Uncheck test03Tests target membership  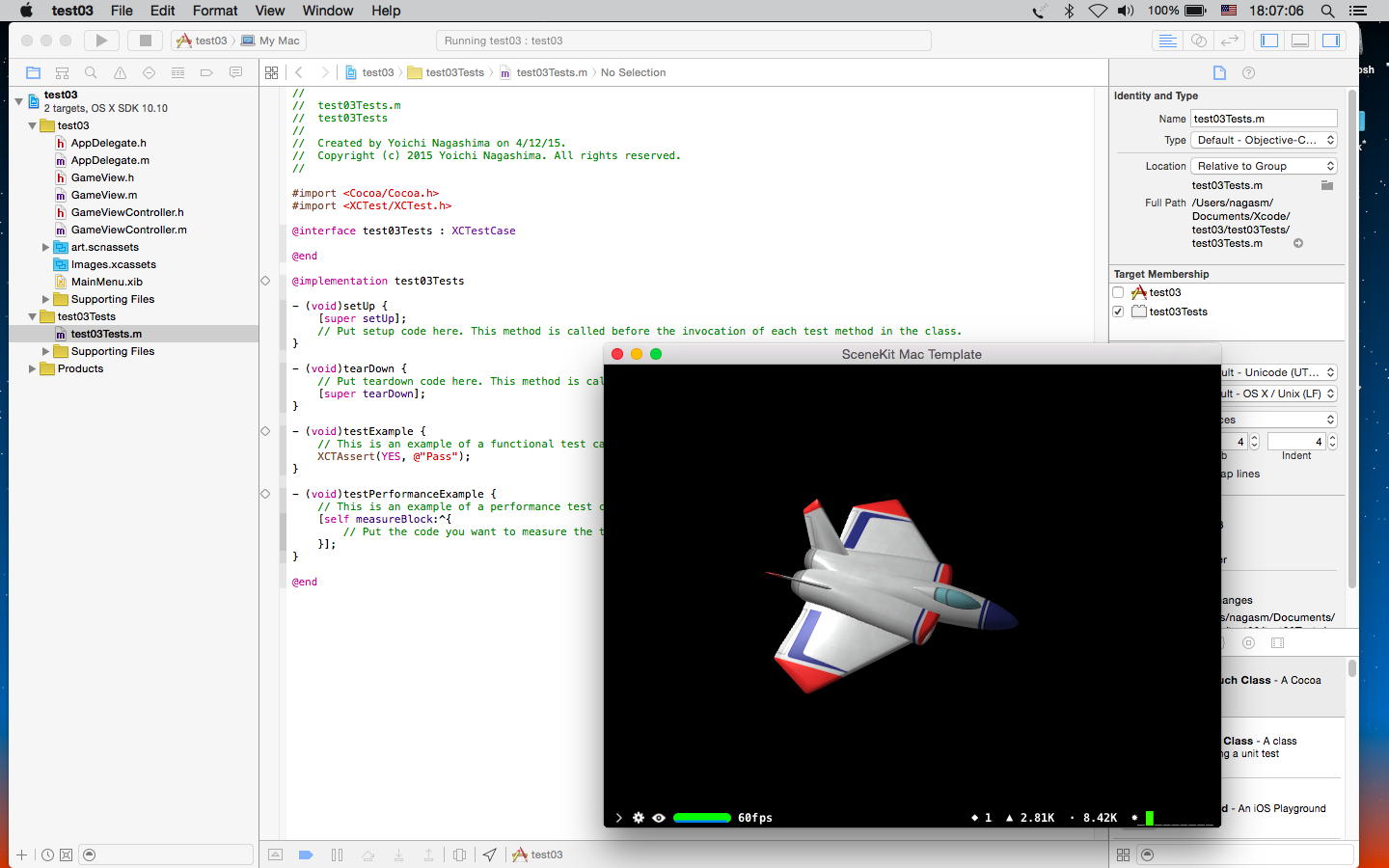[1118, 312]
